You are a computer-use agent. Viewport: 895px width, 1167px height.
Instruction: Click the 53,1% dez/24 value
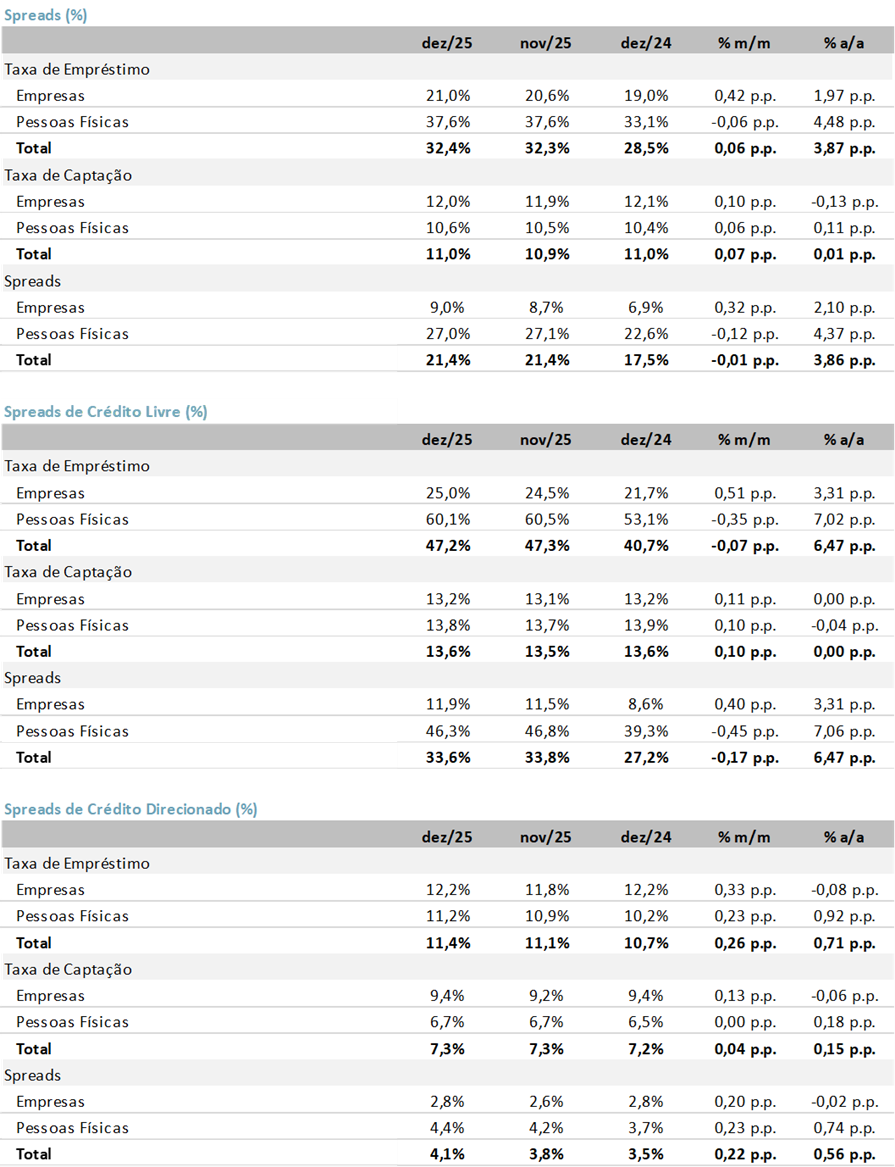(645, 519)
